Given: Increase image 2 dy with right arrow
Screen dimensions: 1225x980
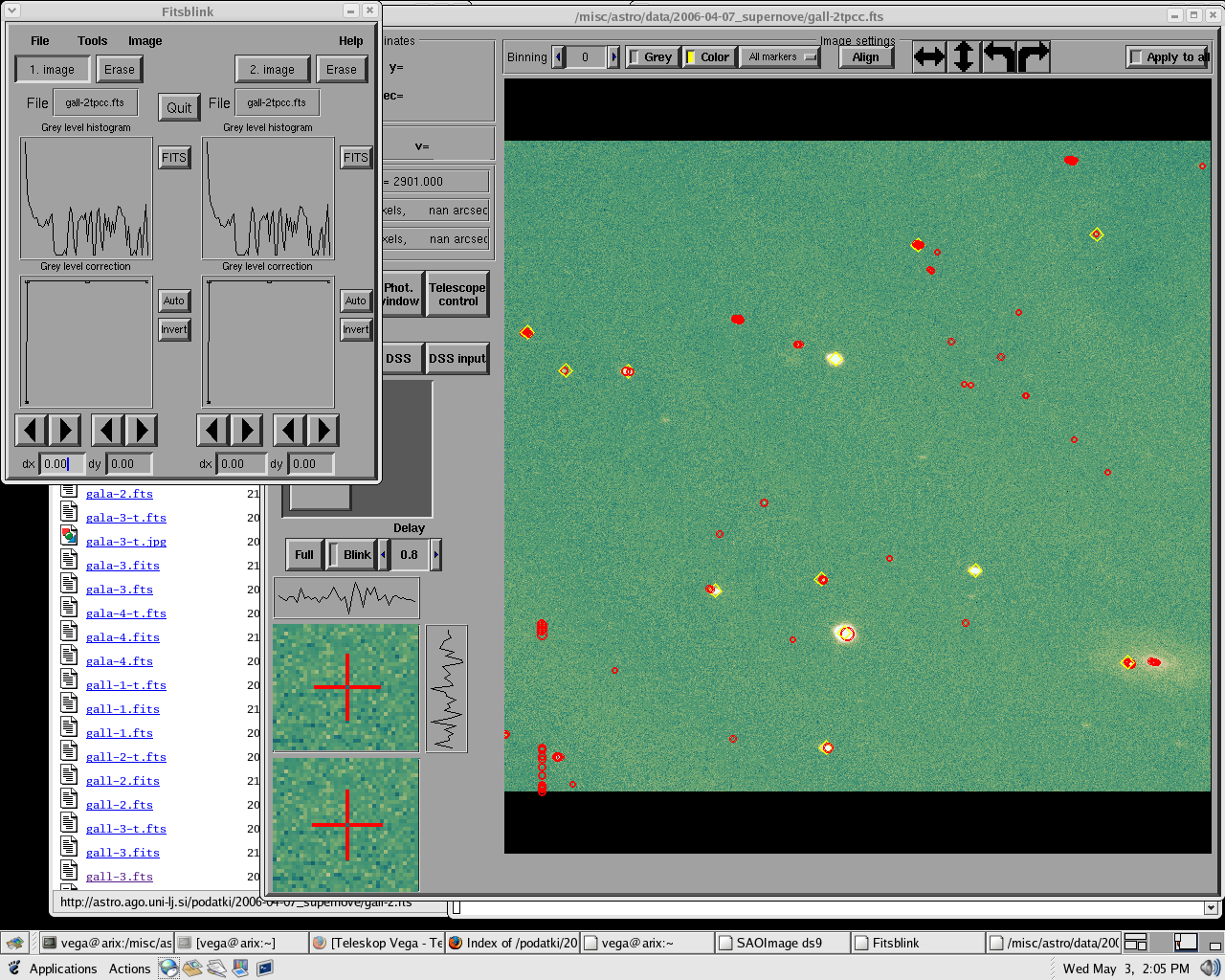Looking at the screenshot, I should point(323,431).
